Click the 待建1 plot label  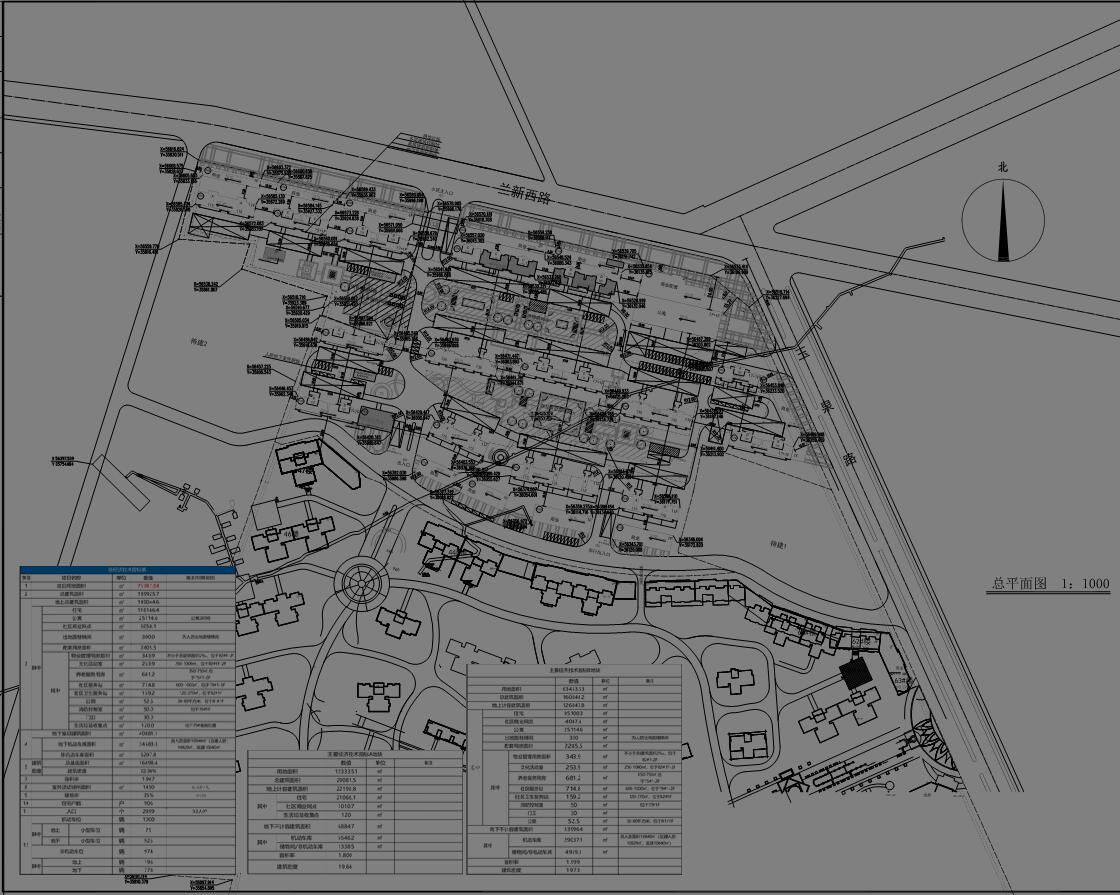pos(780,545)
